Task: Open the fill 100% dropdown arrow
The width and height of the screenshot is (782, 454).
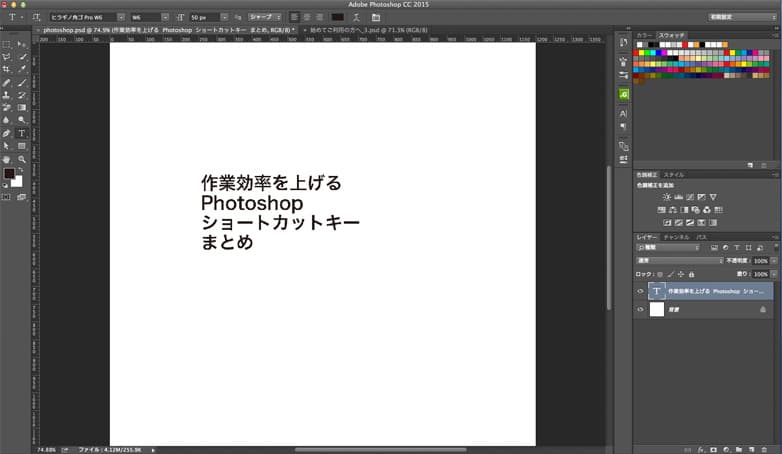Action: point(774,274)
